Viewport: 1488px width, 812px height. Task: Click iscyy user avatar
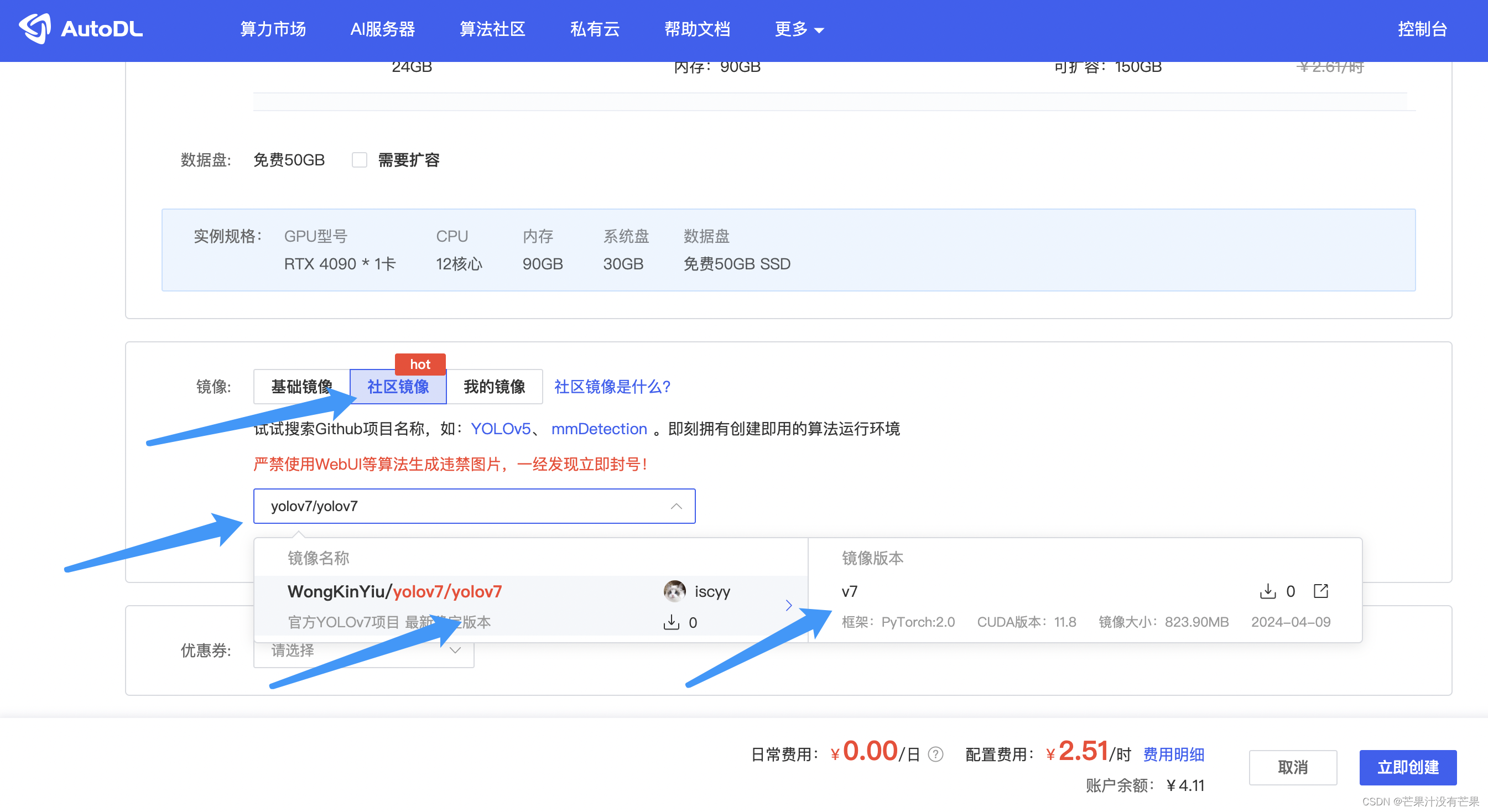(x=674, y=591)
